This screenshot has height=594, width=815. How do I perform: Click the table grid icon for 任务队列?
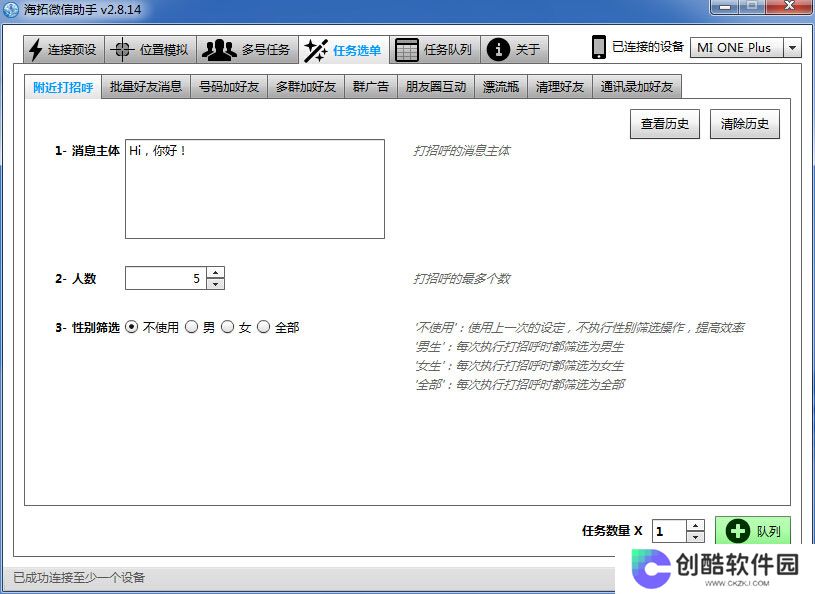(406, 50)
